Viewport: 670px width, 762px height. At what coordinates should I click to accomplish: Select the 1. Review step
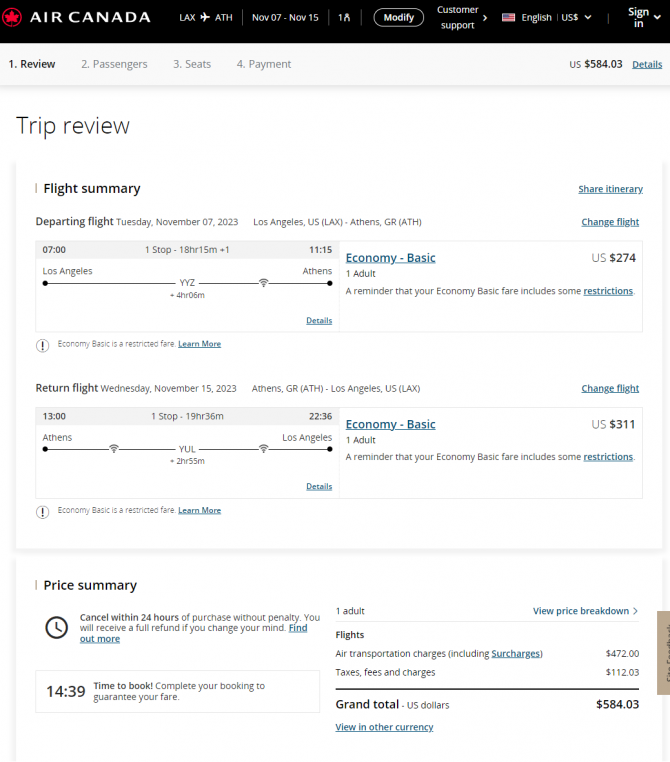click(32, 64)
